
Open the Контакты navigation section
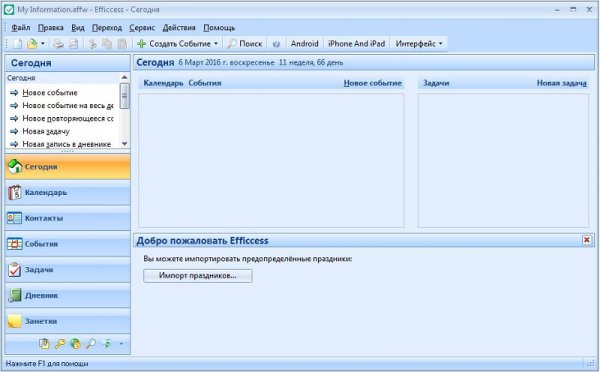coord(67,218)
